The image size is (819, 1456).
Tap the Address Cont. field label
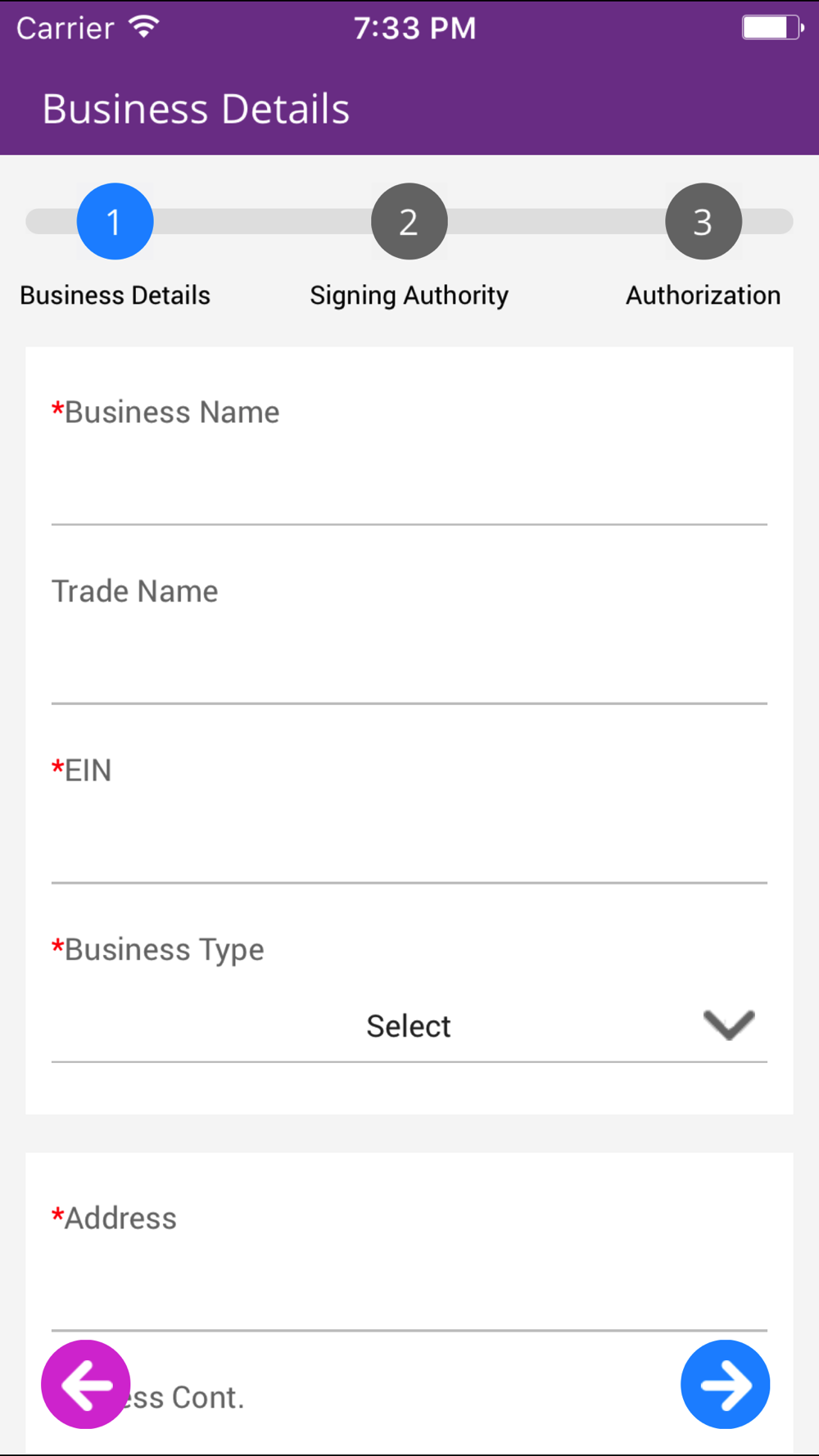[148, 1397]
